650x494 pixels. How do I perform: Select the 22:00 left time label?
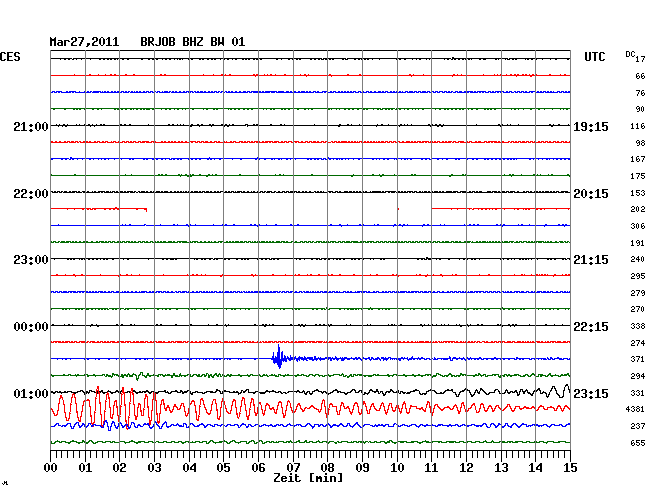click(x=31, y=194)
